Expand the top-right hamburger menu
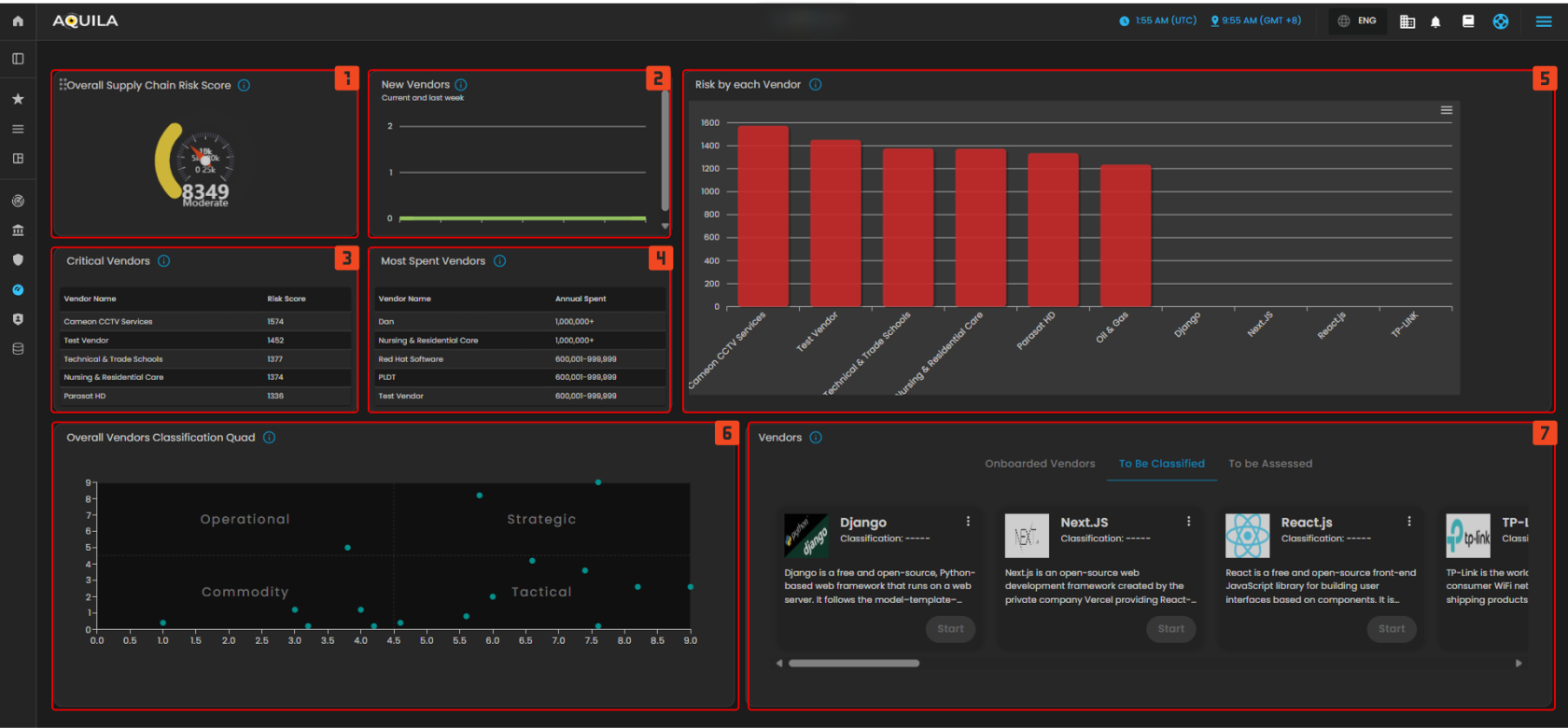 coord(1544,21)
